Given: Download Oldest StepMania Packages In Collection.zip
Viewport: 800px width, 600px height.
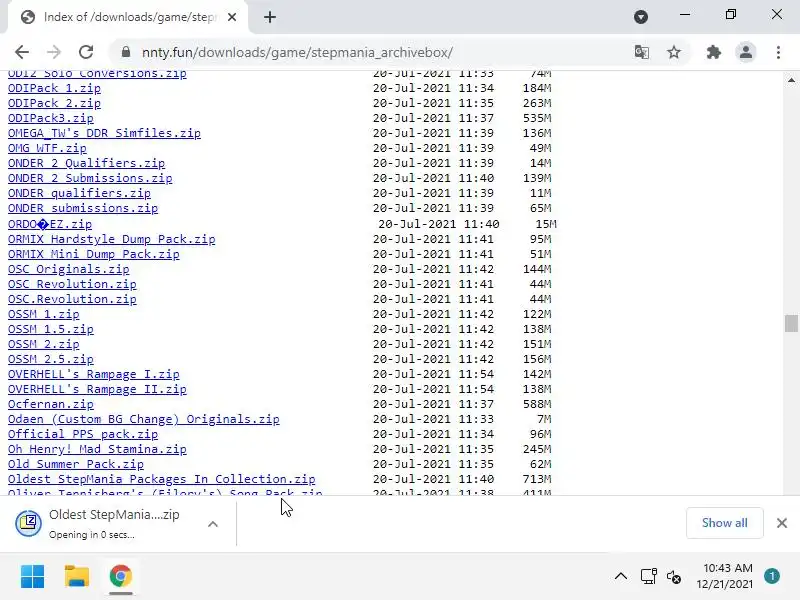Looking at the screenshot, I should click(x=161, y=480).
